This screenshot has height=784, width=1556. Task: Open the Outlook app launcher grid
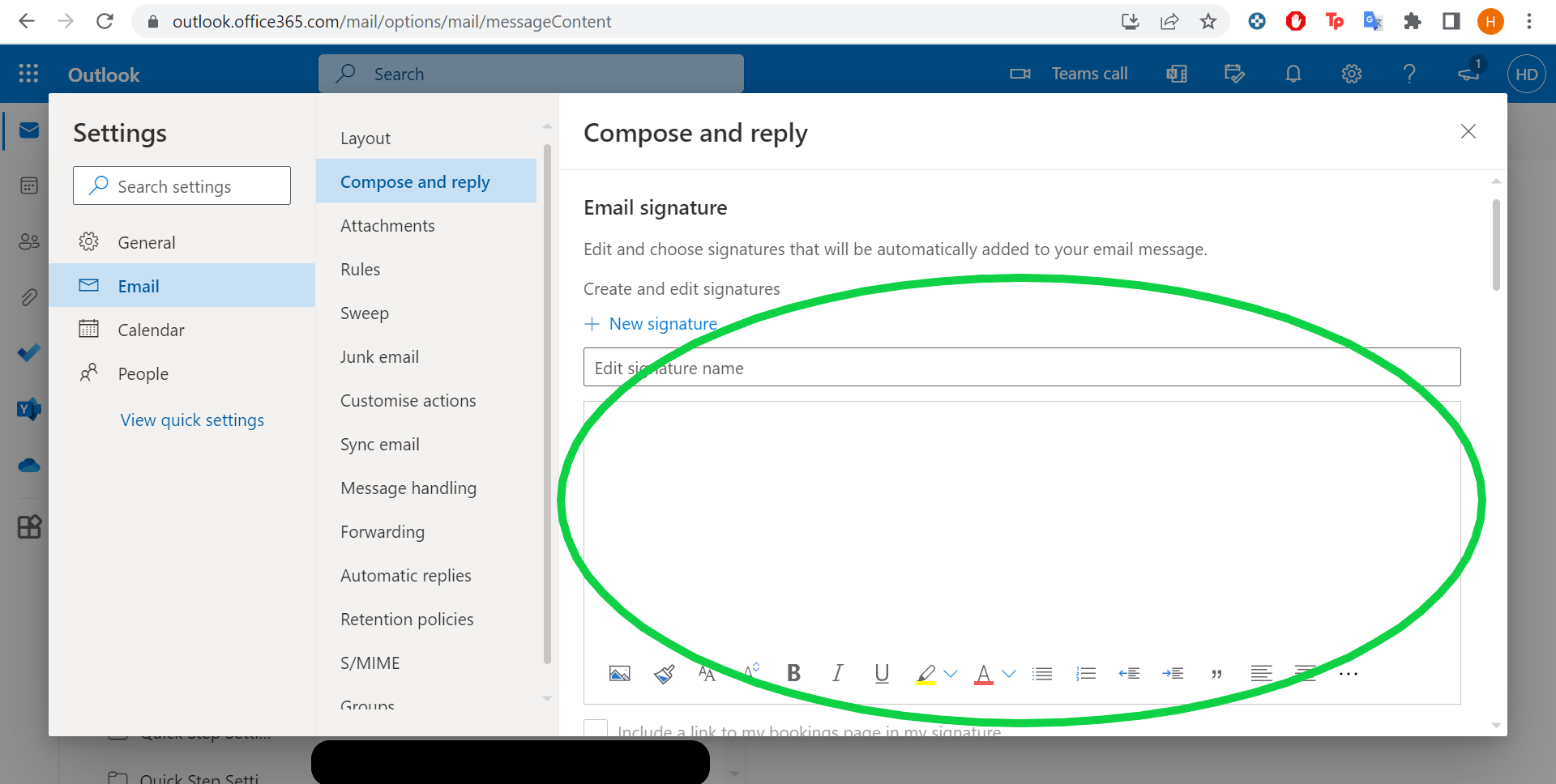28,74
